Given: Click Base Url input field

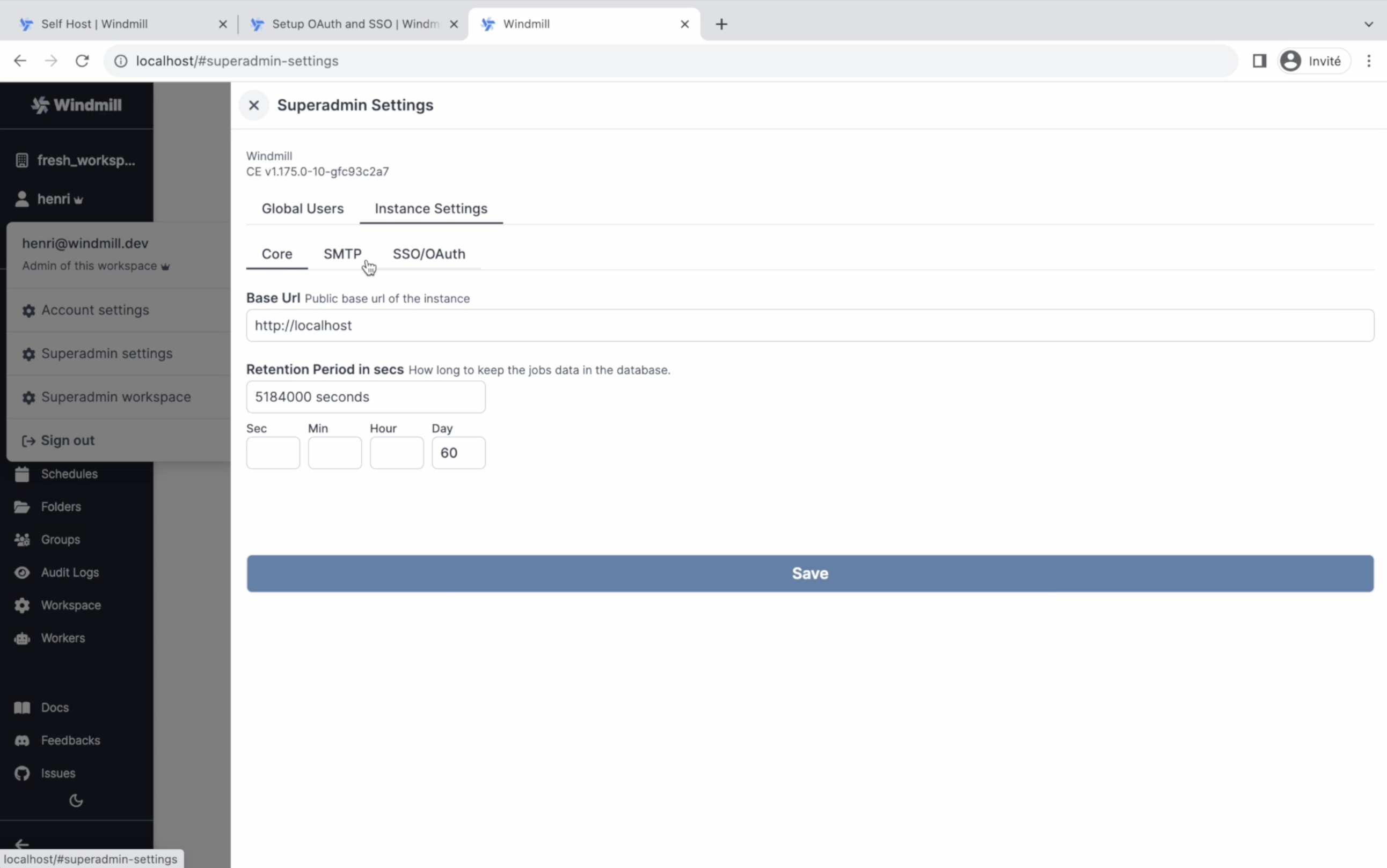Looking at the screenshot, I should [810, 325].
